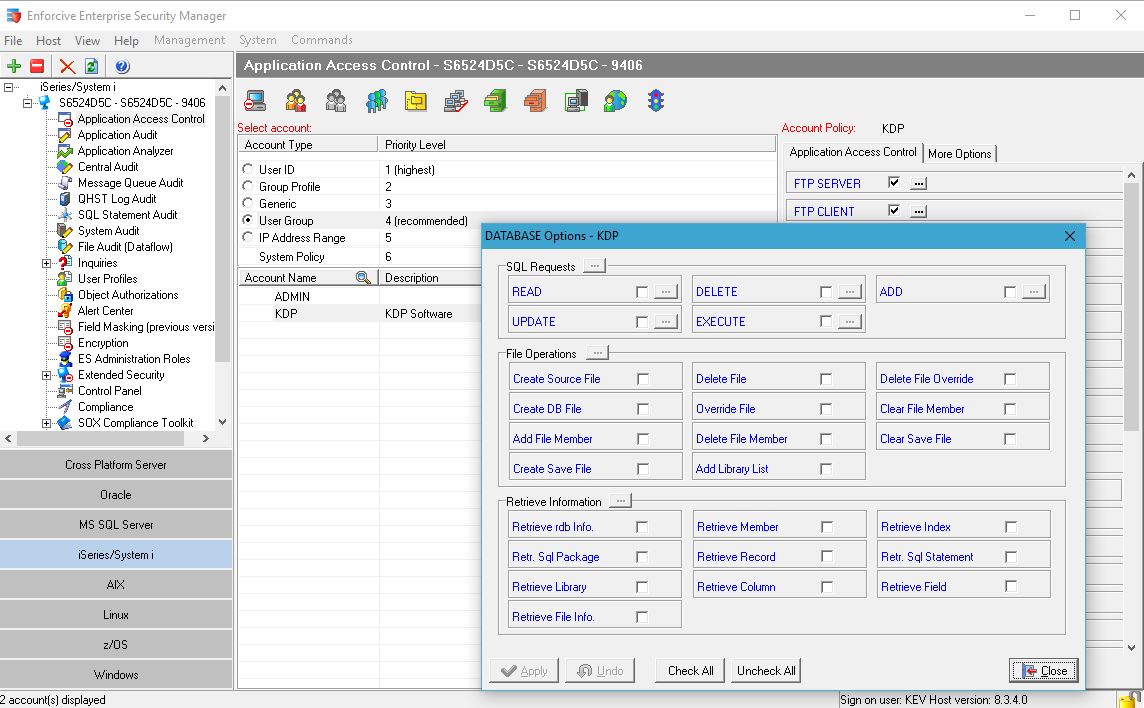Click the yellow folder icon in the toolbar
Viewport: 1144px width, 708px height.
[x=415, y=100]
